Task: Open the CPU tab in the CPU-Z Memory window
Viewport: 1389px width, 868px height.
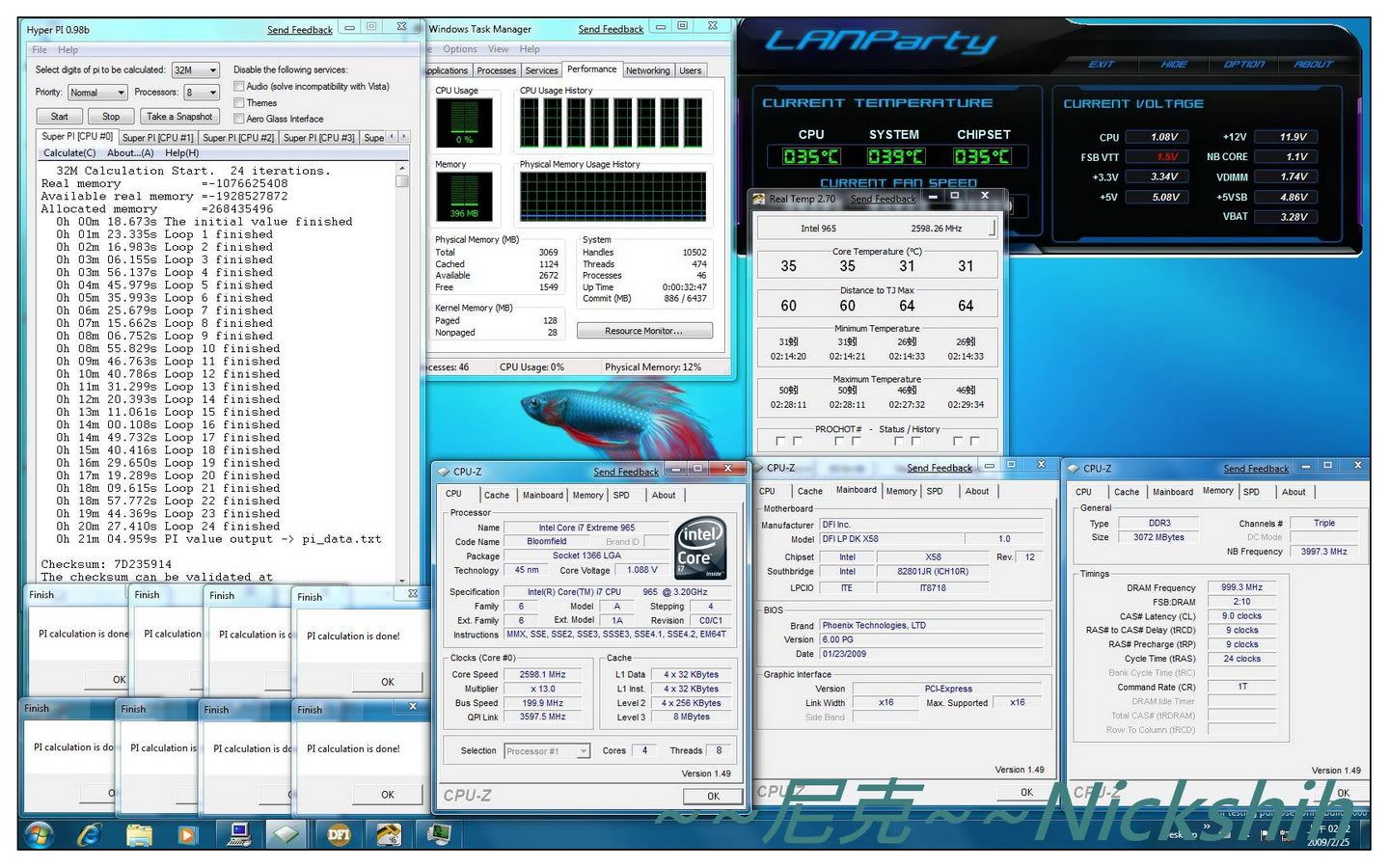Action: click(1084, 492)
